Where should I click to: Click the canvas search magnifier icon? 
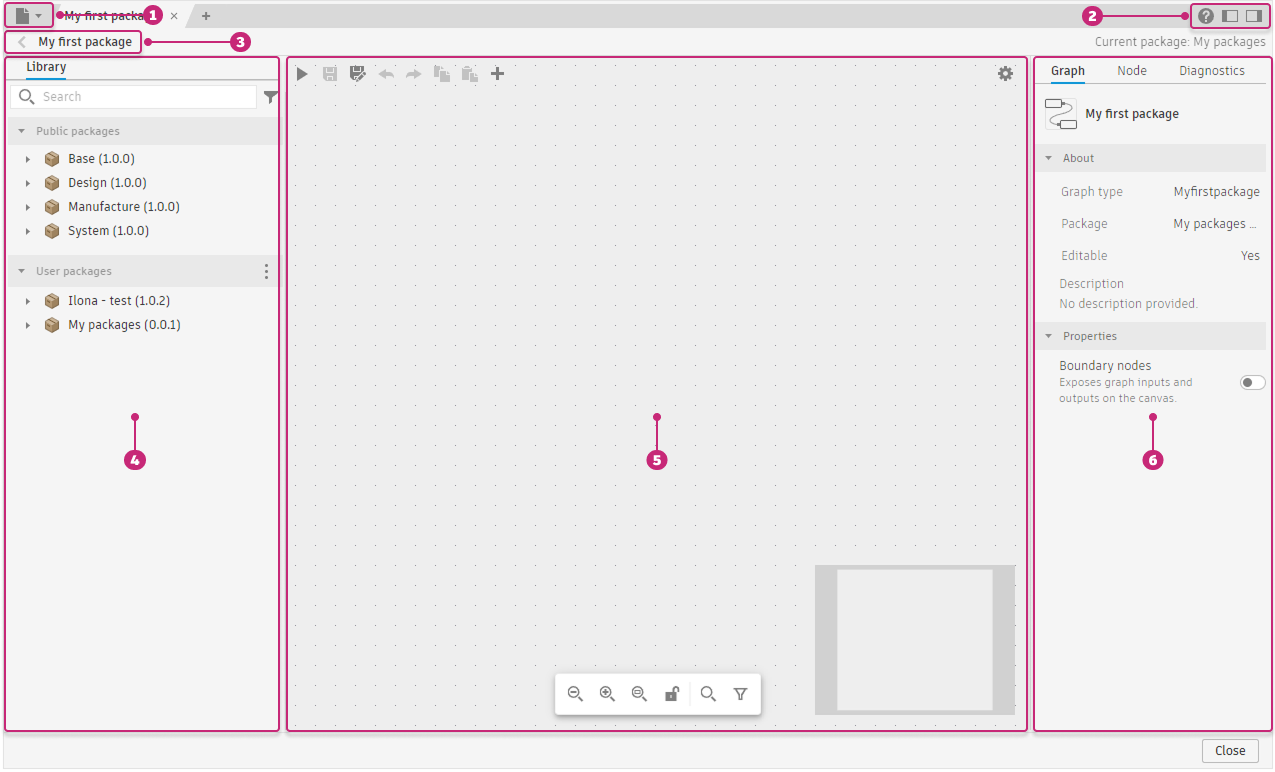708,694
